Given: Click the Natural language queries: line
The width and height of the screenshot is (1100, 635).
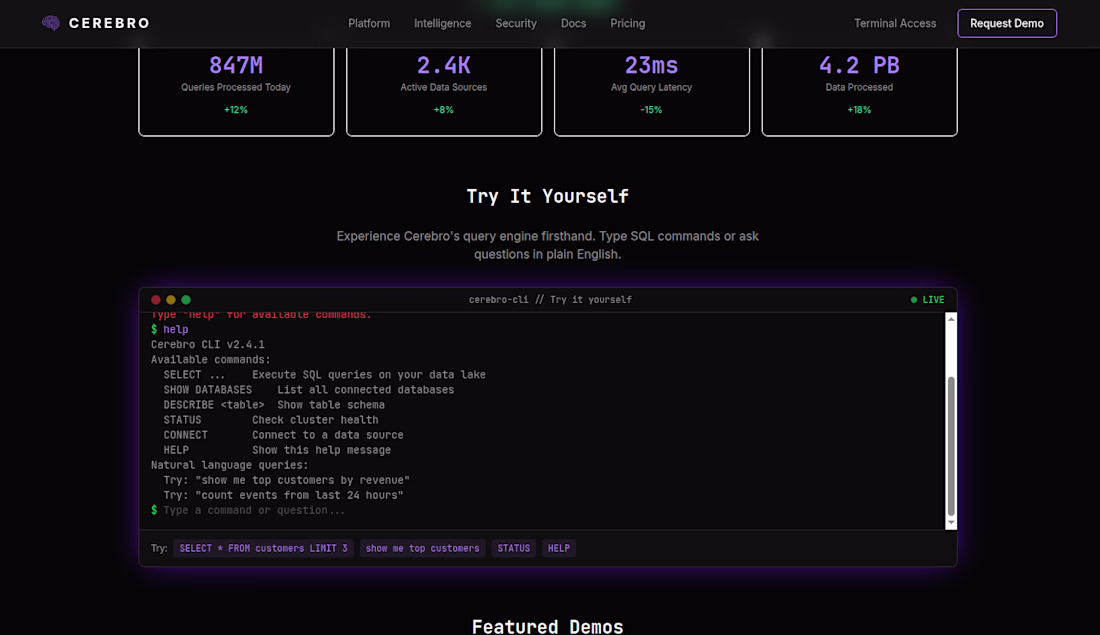Looking at the screenshot, I should click(229, 465).
